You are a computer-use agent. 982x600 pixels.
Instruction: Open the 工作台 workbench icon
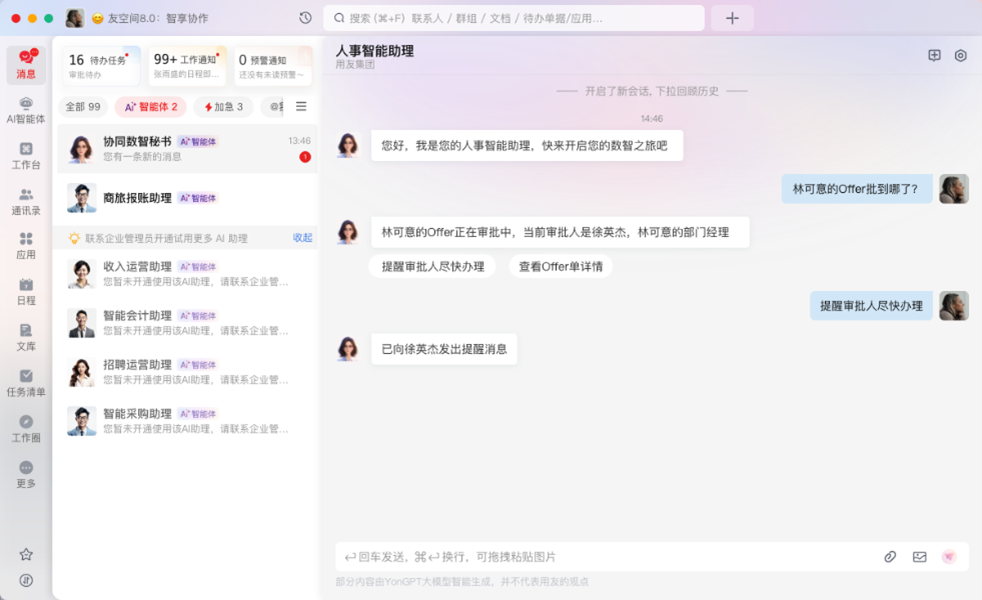(x=26, y=155)
